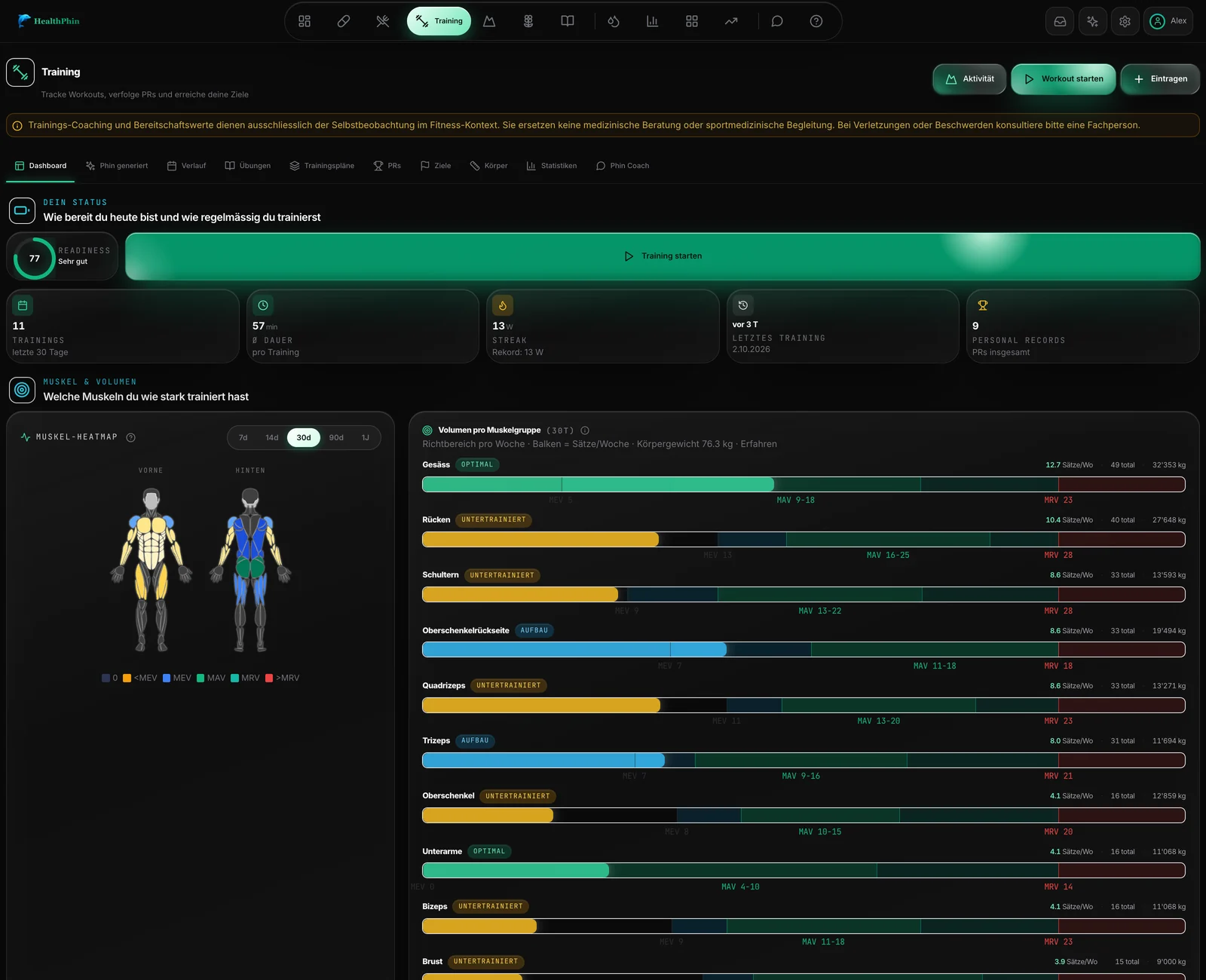The width and height of the screenshot is (1206, 980).
Task: Click the Rücken volume progress bar
Action: [803, 540]
